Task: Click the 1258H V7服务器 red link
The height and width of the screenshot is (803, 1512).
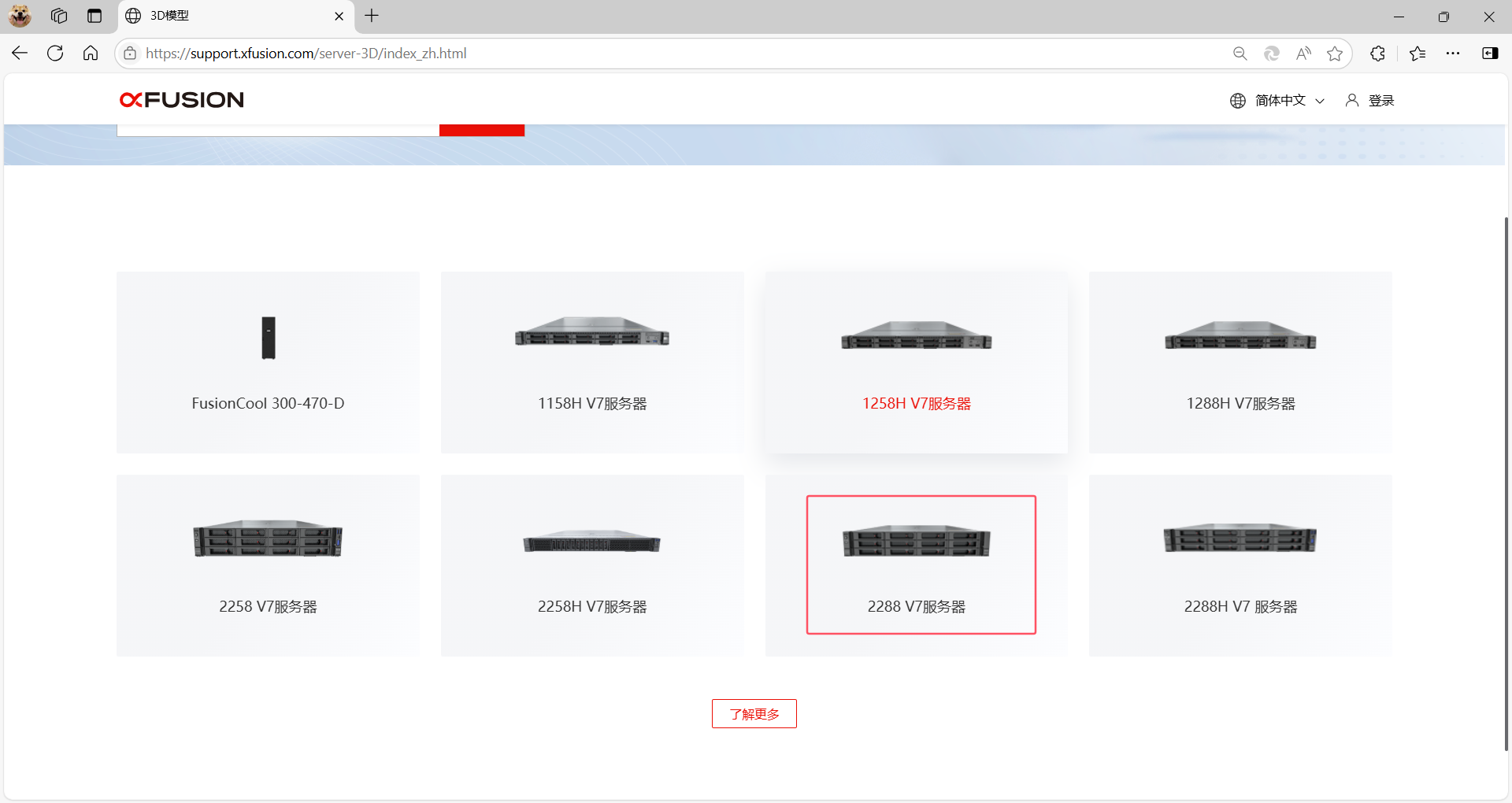Action: tap(917, 404)
